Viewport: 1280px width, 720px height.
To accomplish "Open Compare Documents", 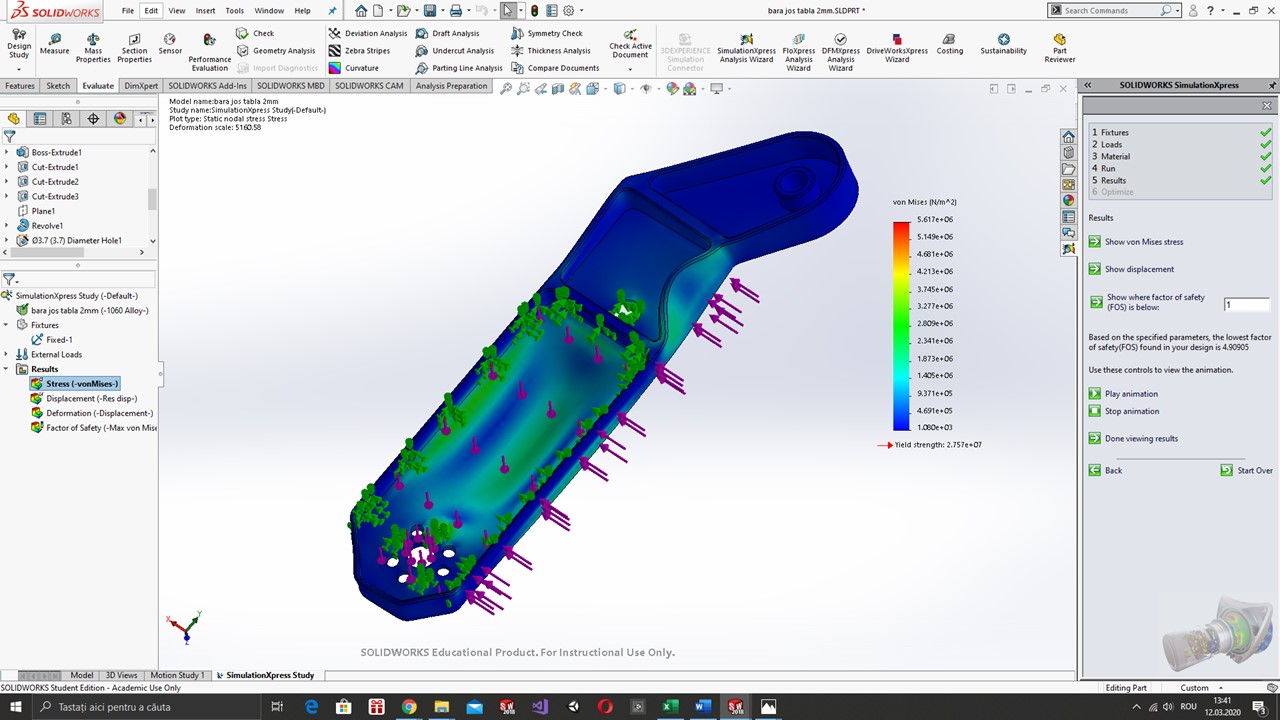I will [555, 68].
